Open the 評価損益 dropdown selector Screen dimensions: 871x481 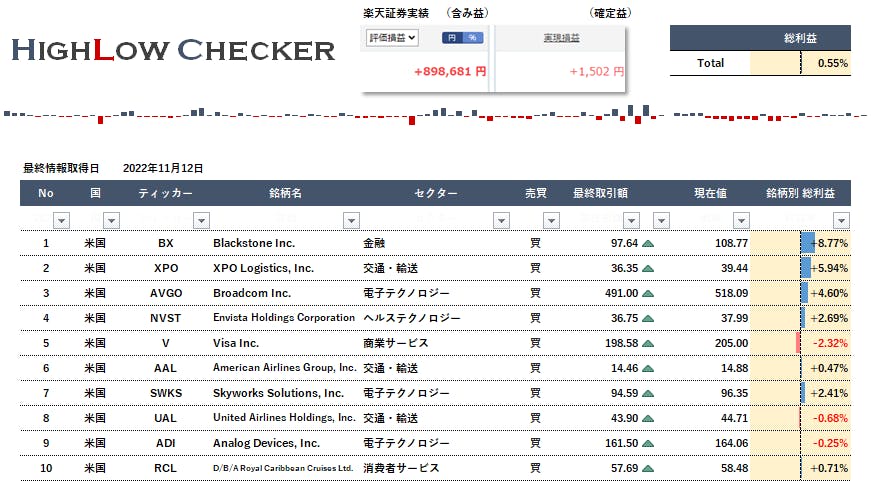click(392, 38)
